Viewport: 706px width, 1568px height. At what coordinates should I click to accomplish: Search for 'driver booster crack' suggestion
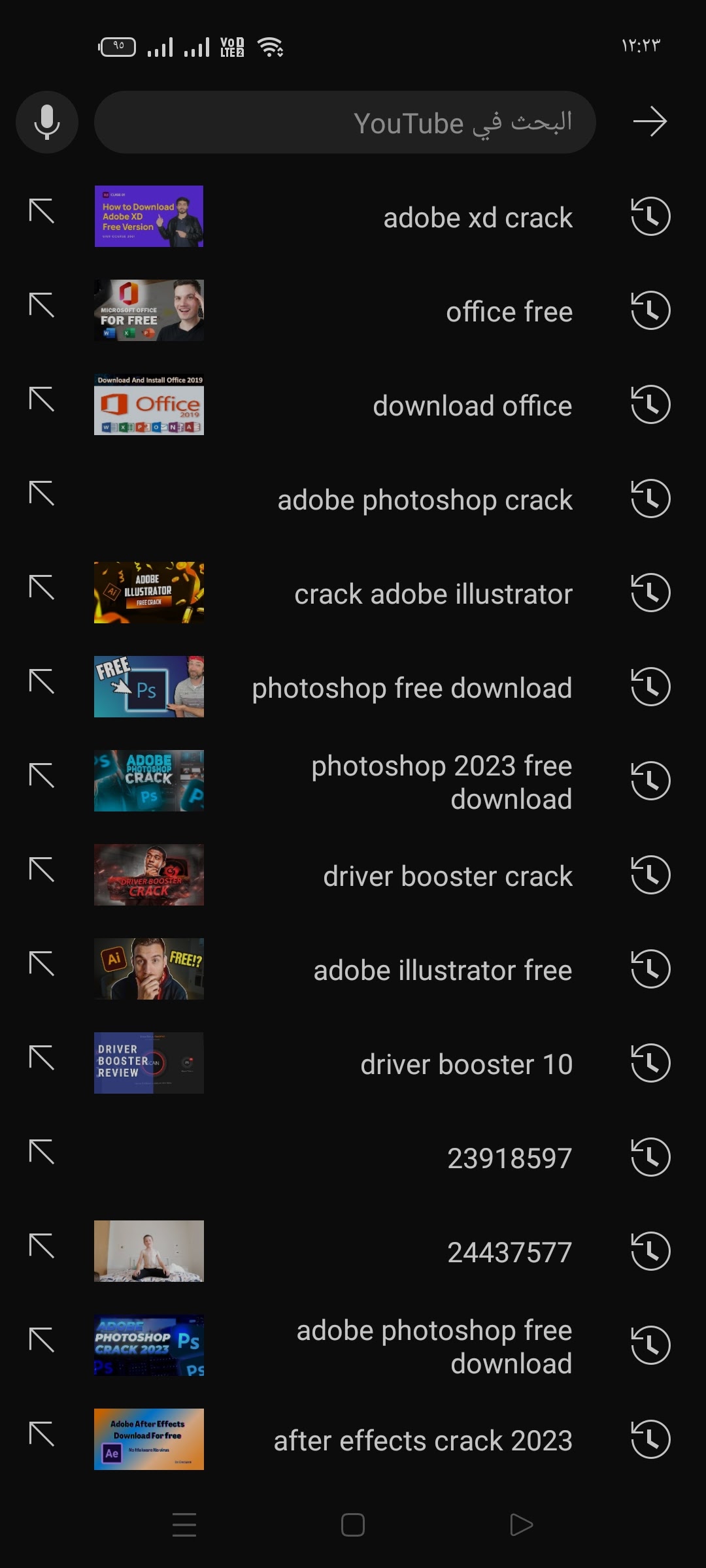pyautogui.click(x=448, y=876)
